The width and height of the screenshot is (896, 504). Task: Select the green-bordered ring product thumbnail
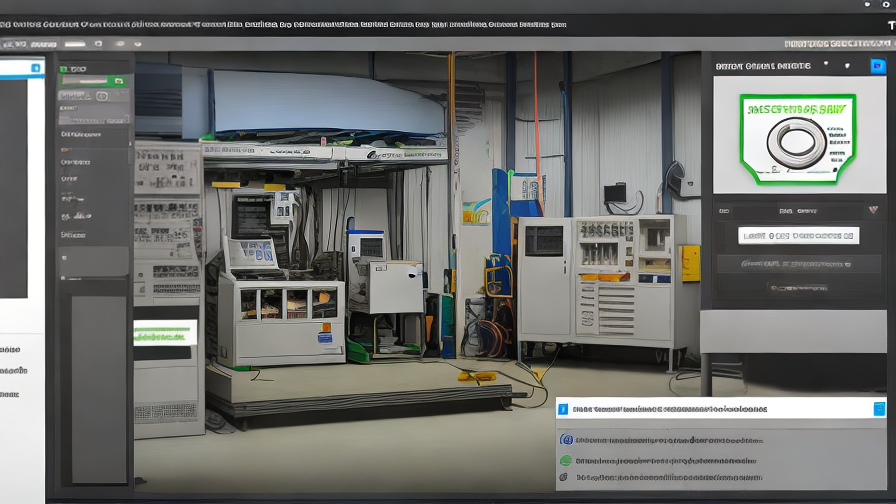click(x=798, y=139)
